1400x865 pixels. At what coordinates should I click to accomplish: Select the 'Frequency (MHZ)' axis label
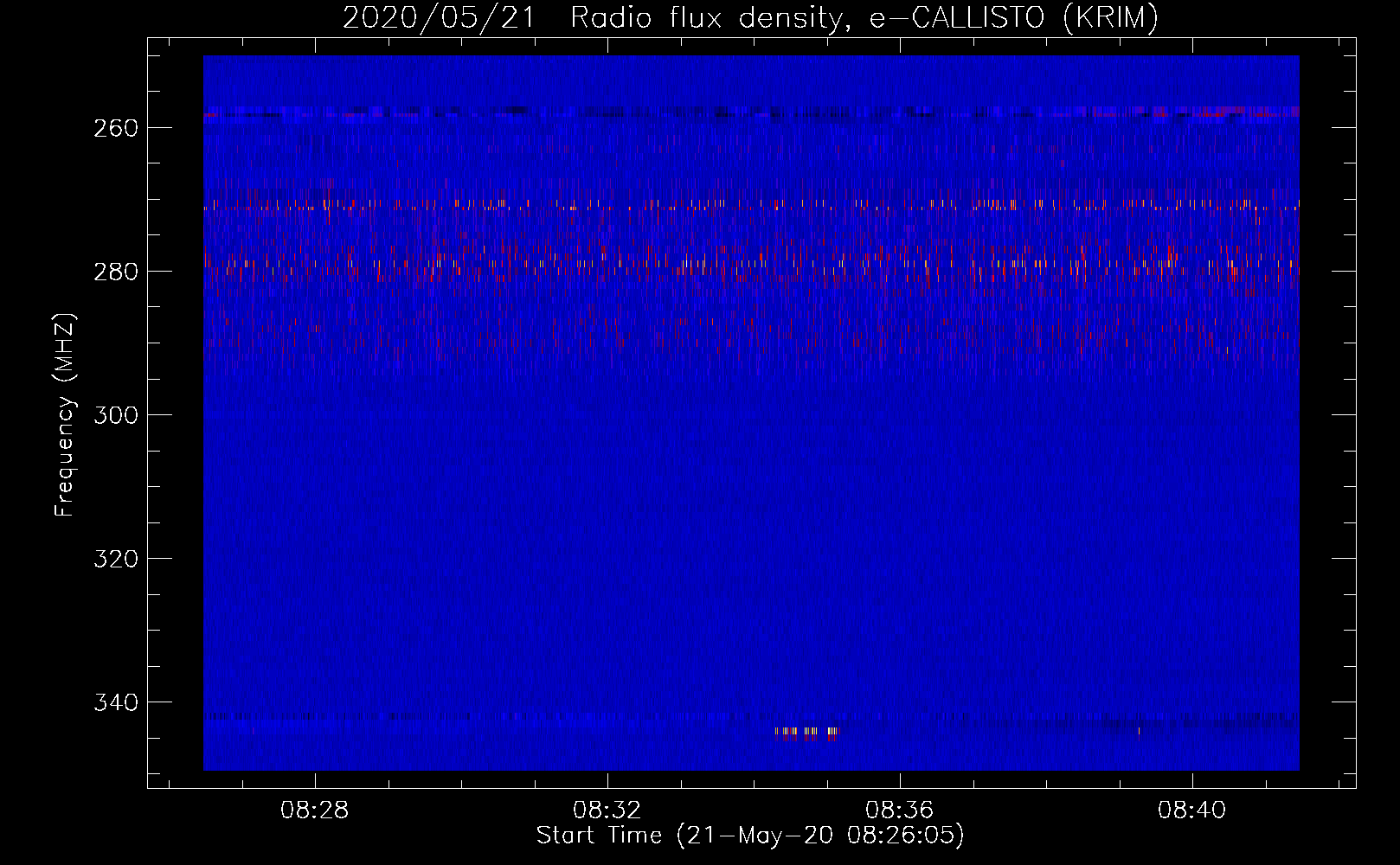(65, 414)
